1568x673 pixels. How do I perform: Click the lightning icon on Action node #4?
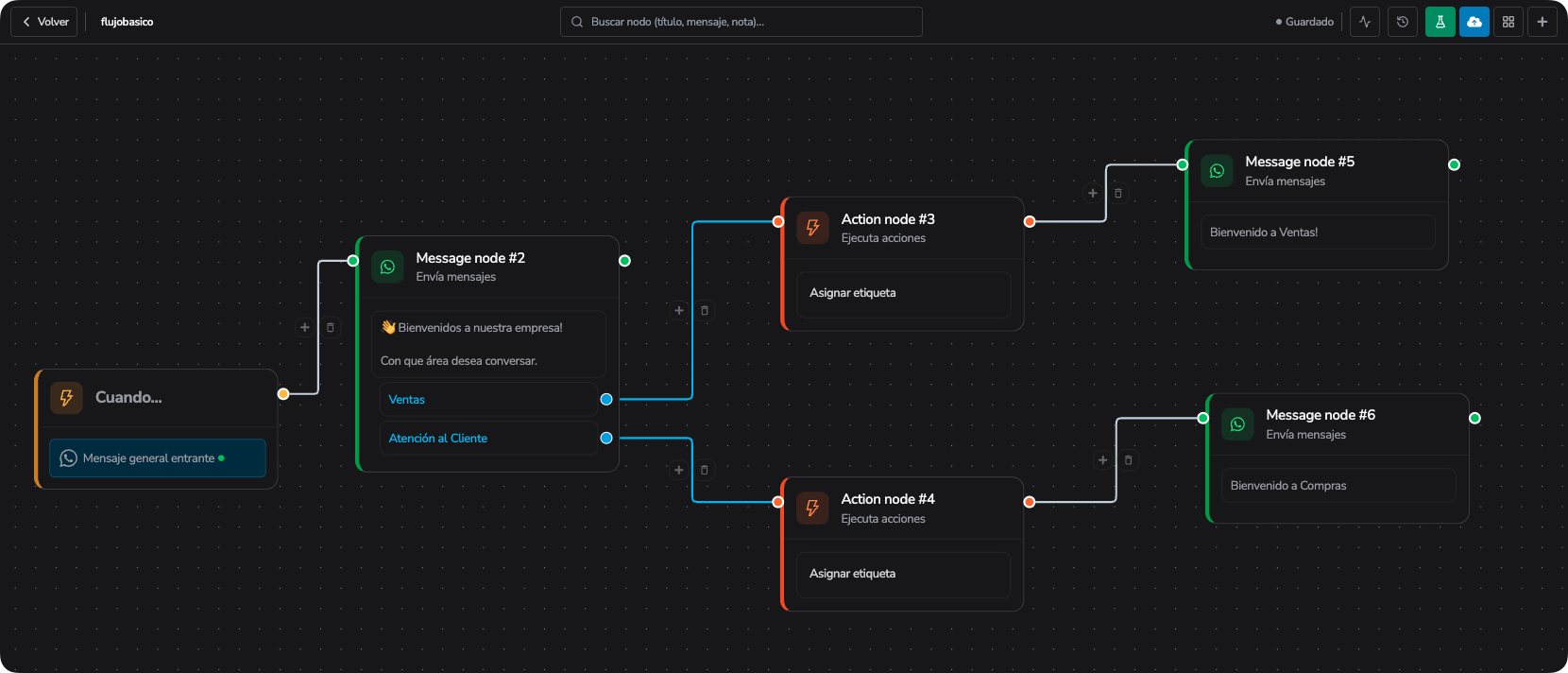812,509
